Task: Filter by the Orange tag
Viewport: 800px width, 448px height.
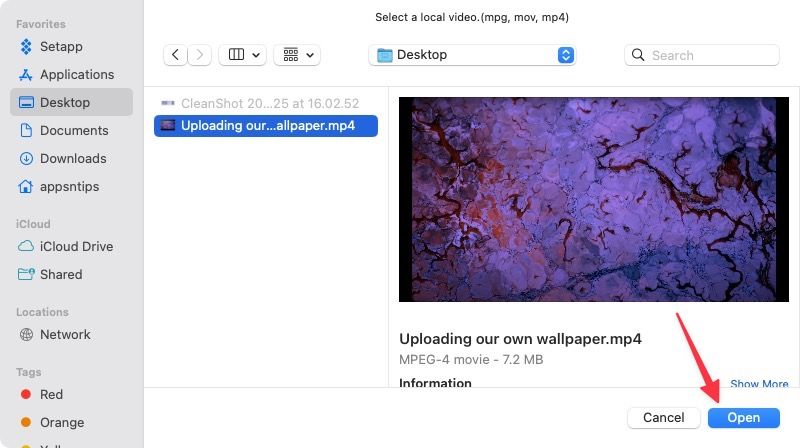Action: click(x=71, y=422)
